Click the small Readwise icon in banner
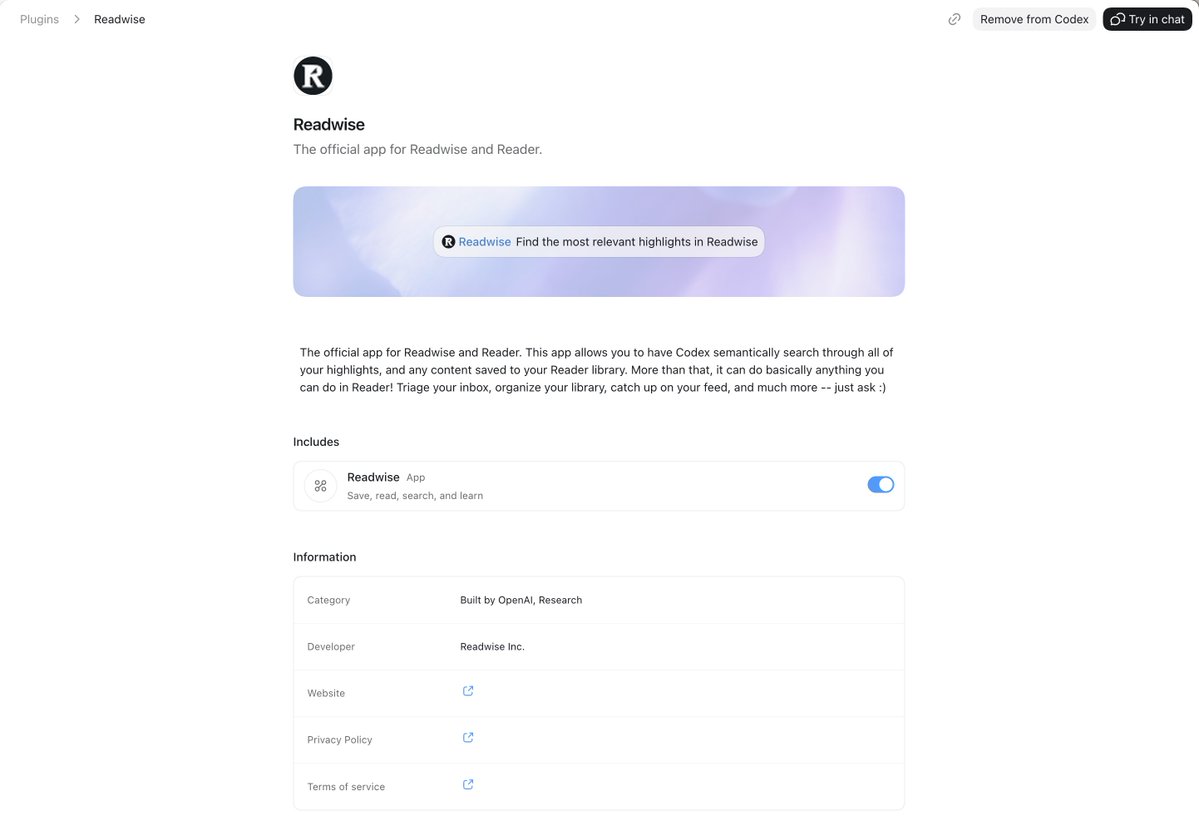The width and height of the screenshot is (1199, 816). (x=448, y=242)
